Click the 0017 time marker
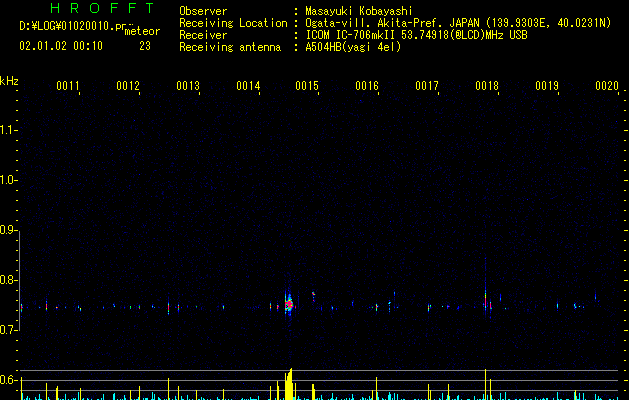 point(427,86)
